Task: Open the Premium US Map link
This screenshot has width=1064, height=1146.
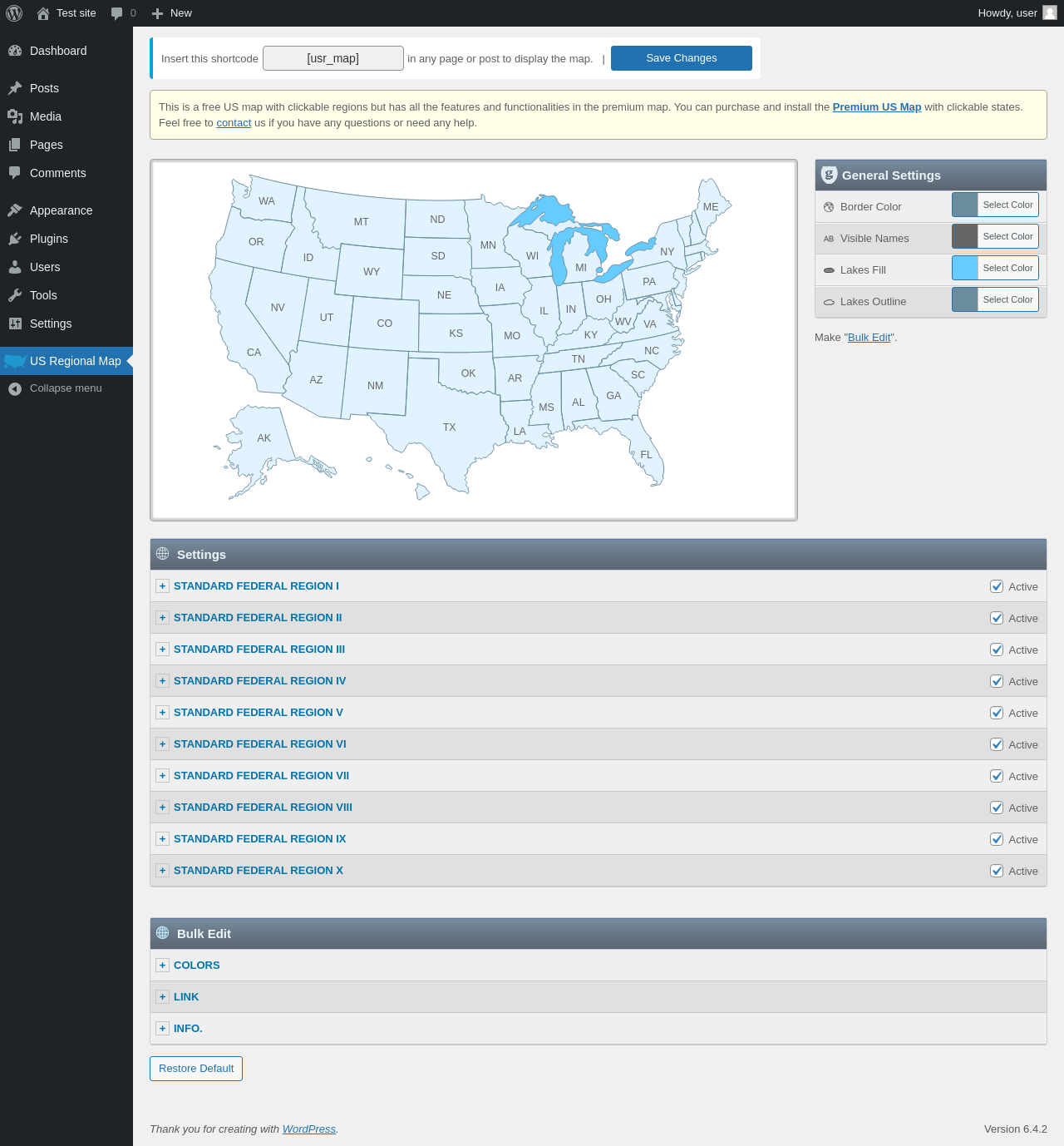Action: (877, 107)
